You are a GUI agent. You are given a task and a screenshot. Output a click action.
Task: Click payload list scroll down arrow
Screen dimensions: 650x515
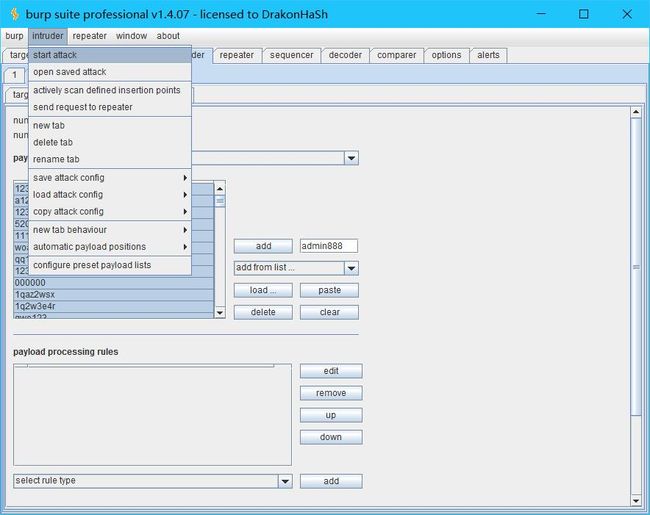(220, 312)
